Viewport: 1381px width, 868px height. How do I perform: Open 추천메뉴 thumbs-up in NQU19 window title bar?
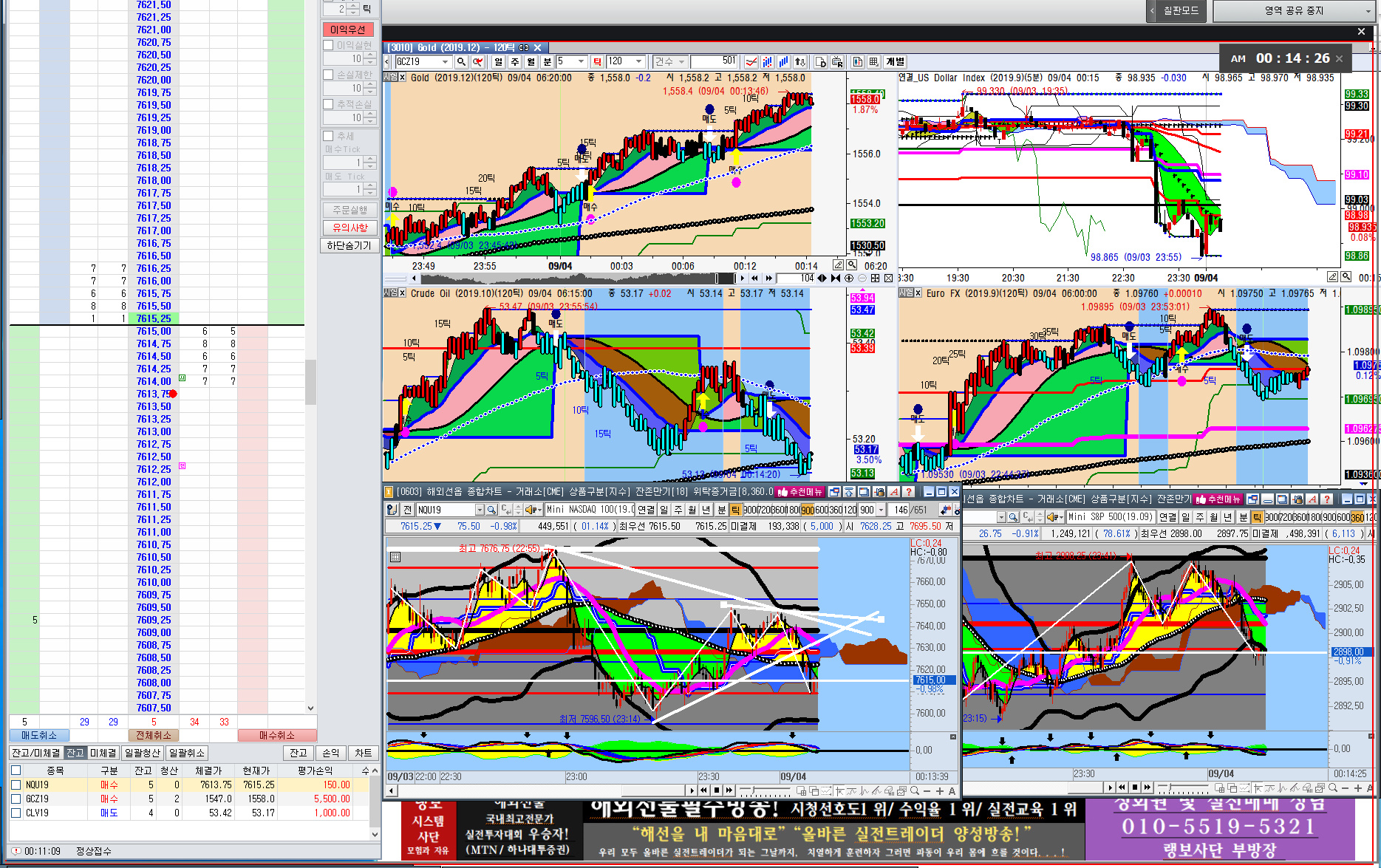coord(801,491)
